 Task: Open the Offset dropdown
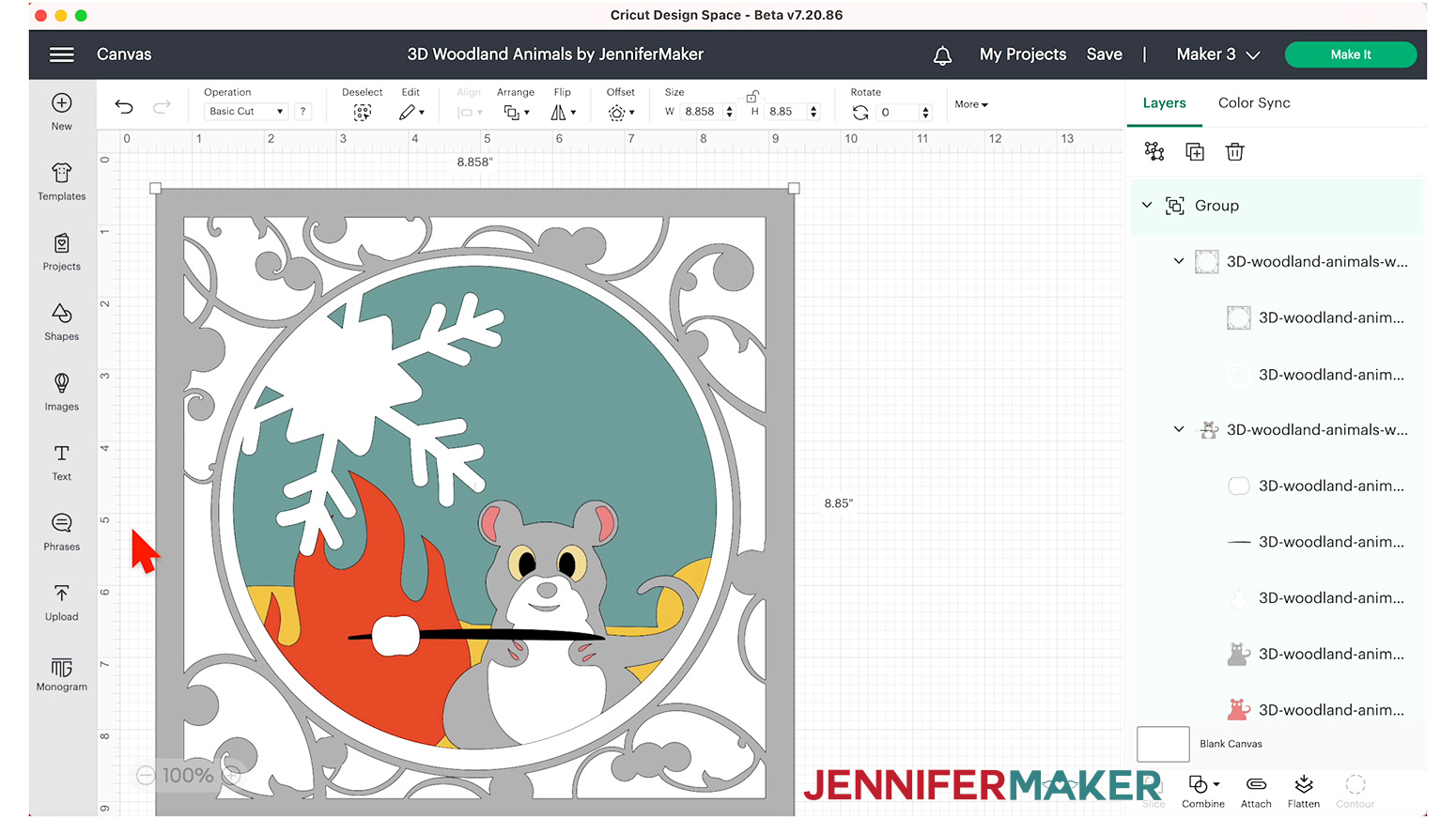[x=621, y=112]
